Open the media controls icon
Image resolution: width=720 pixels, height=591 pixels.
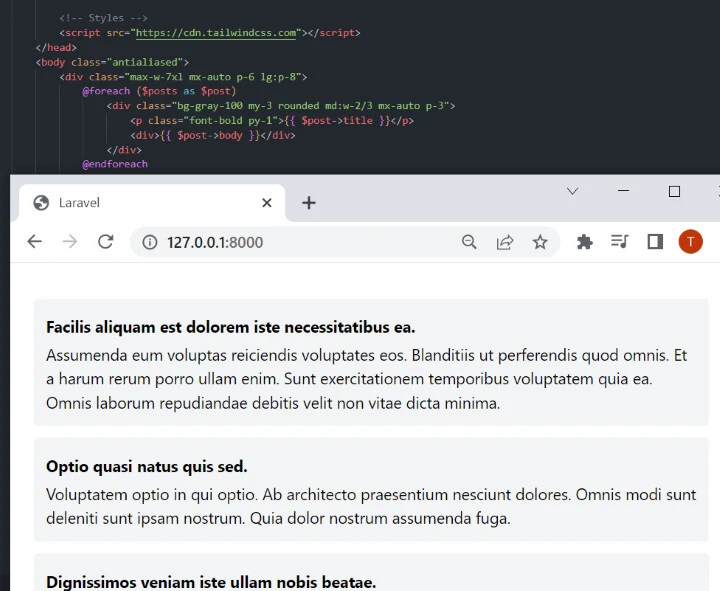point(619,242)
